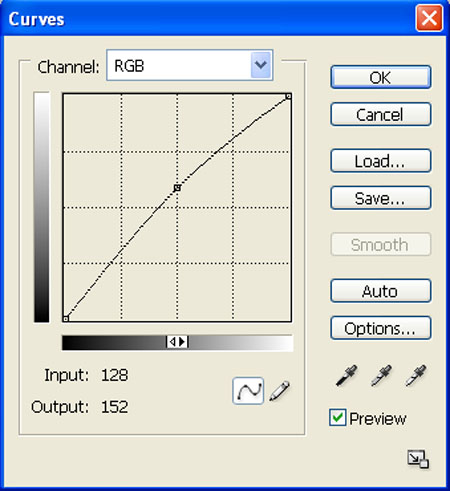This screenshot has height=491, width=450.
Task: Open the Options... dialog
Action: (381, 328)
